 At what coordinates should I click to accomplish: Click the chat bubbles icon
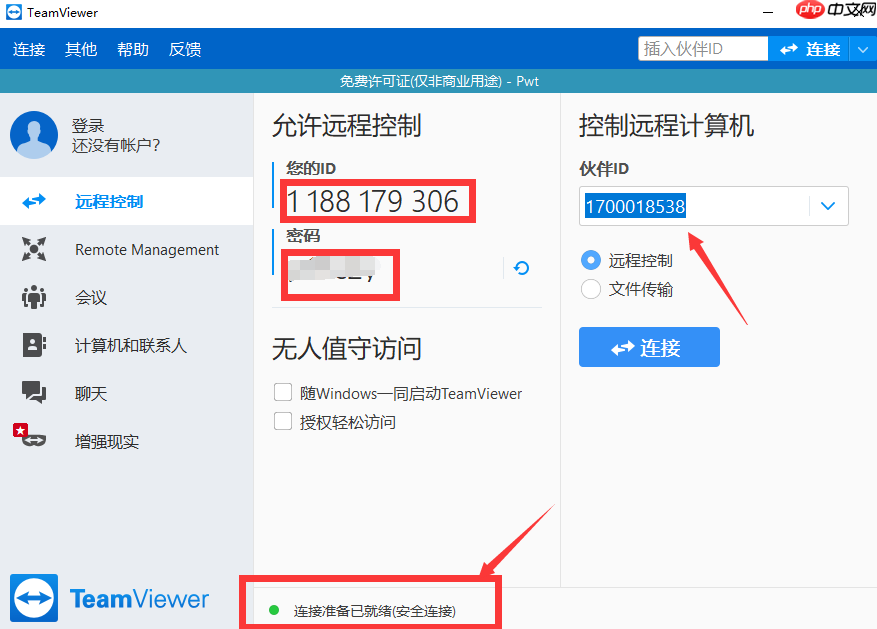[34, 394]
